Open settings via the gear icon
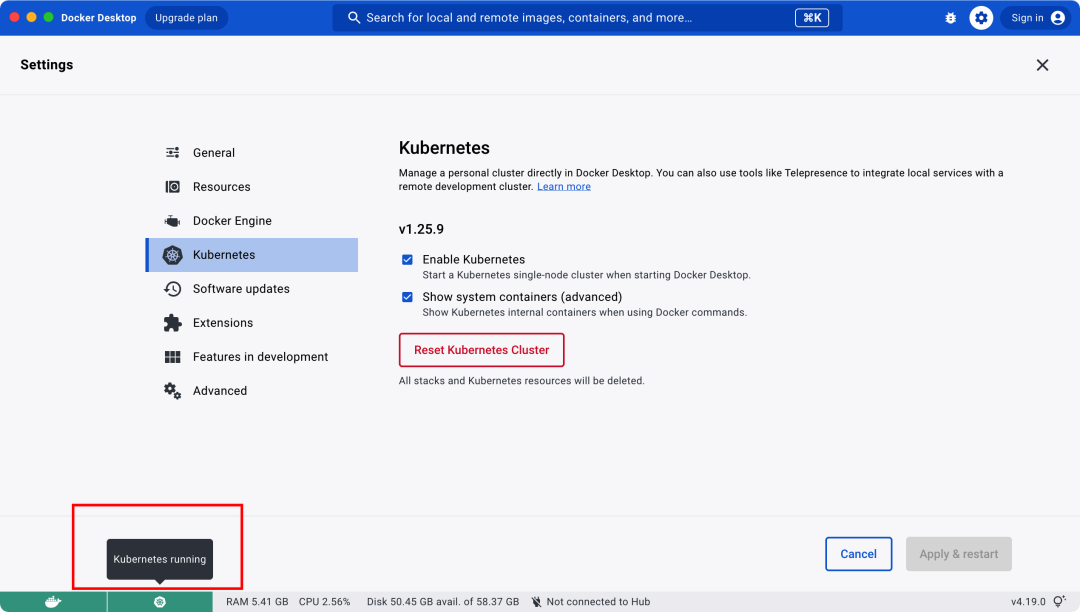 tap(981, 18)
